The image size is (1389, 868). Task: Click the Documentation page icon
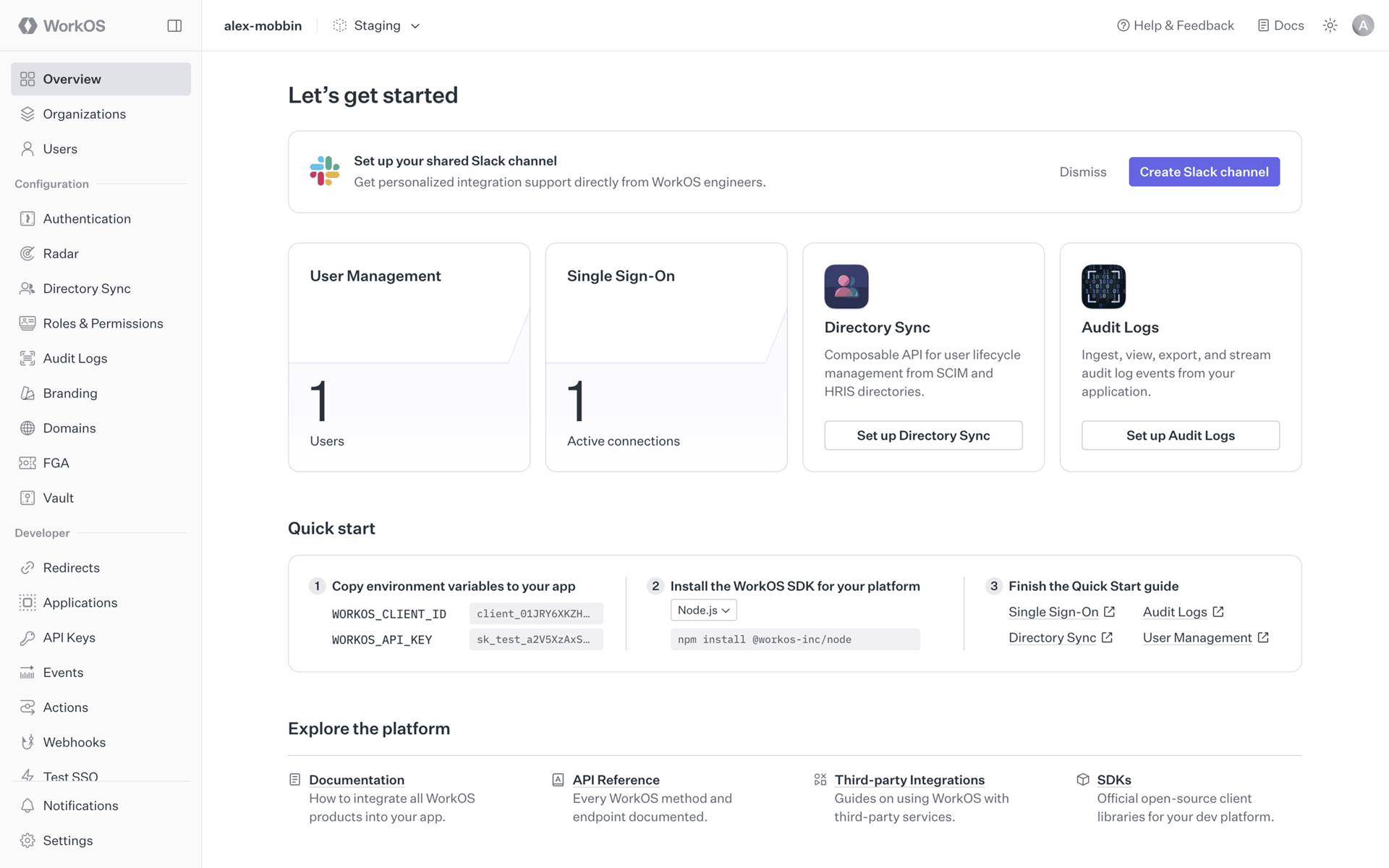(x=294, y=780)
